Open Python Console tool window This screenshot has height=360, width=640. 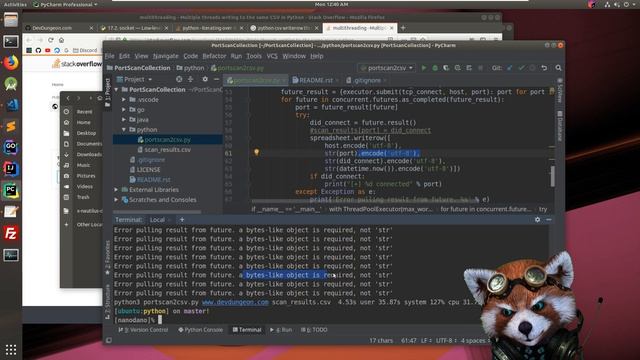[200, 330]
